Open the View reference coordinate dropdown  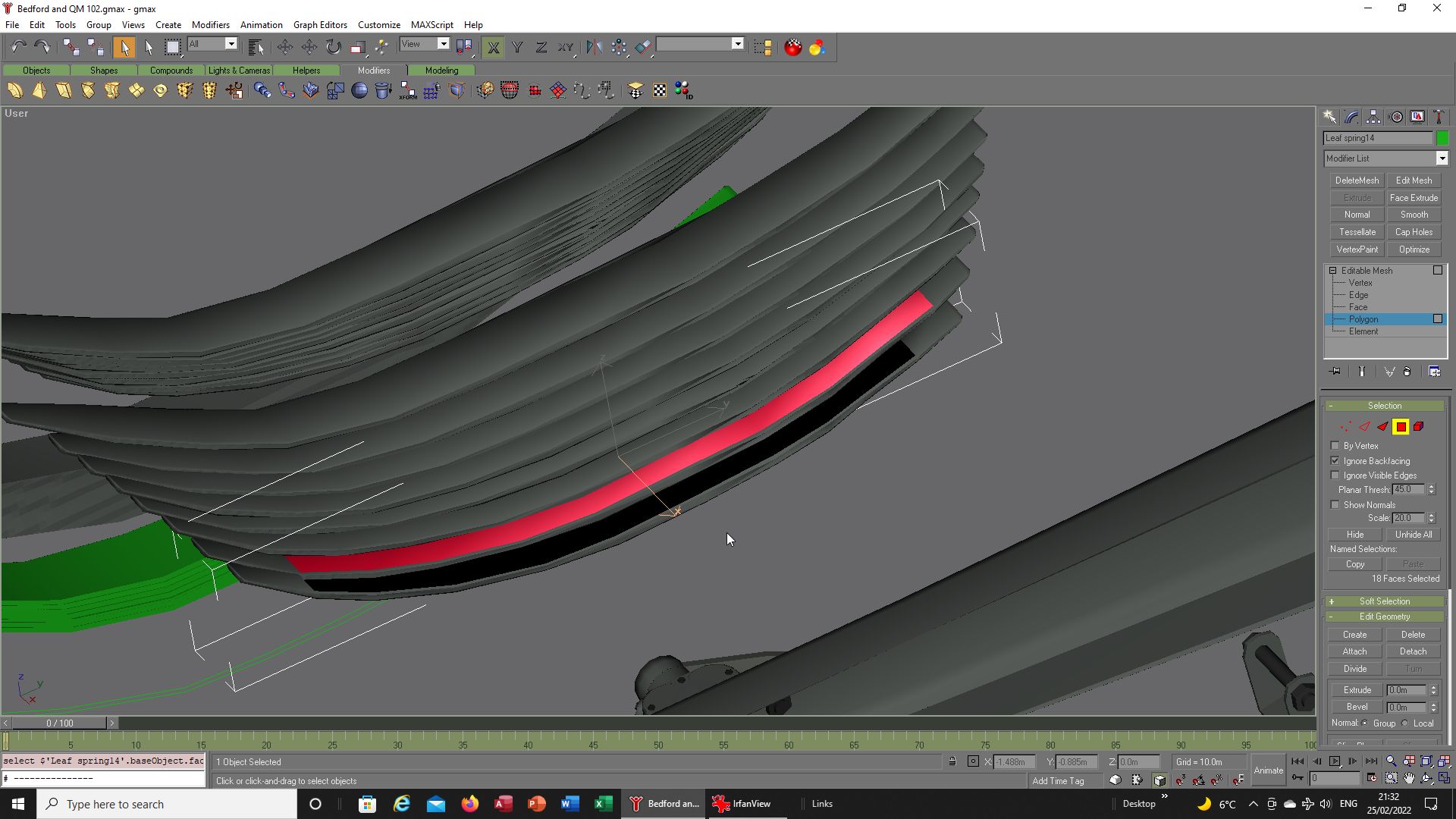pyautogui.click(x=425, y=44)
